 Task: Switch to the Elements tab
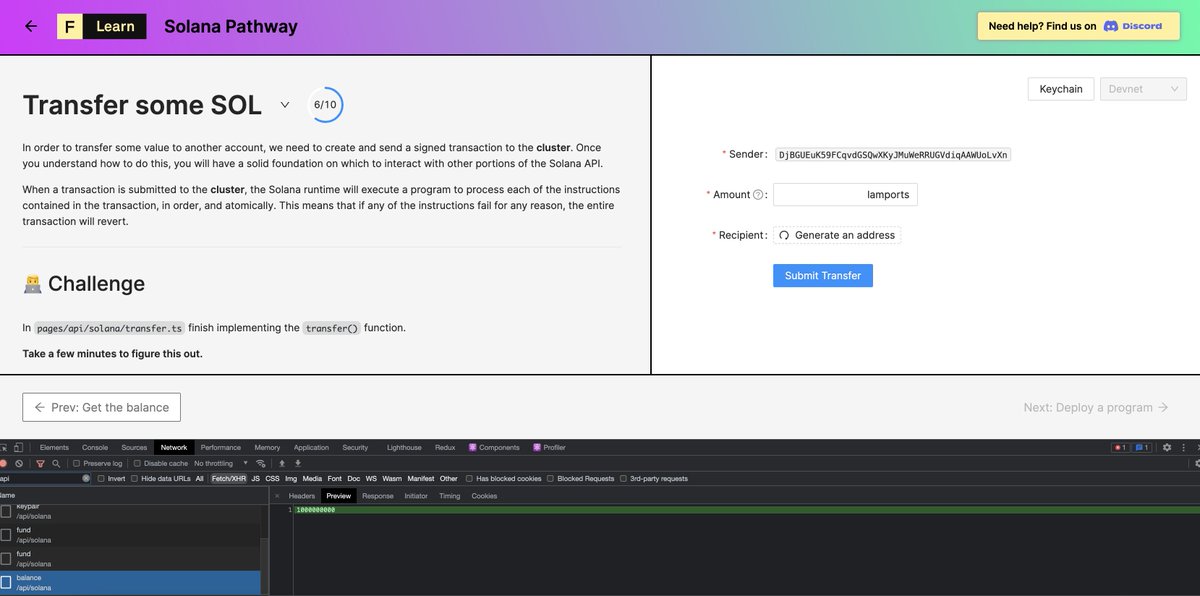coord(54,448)
